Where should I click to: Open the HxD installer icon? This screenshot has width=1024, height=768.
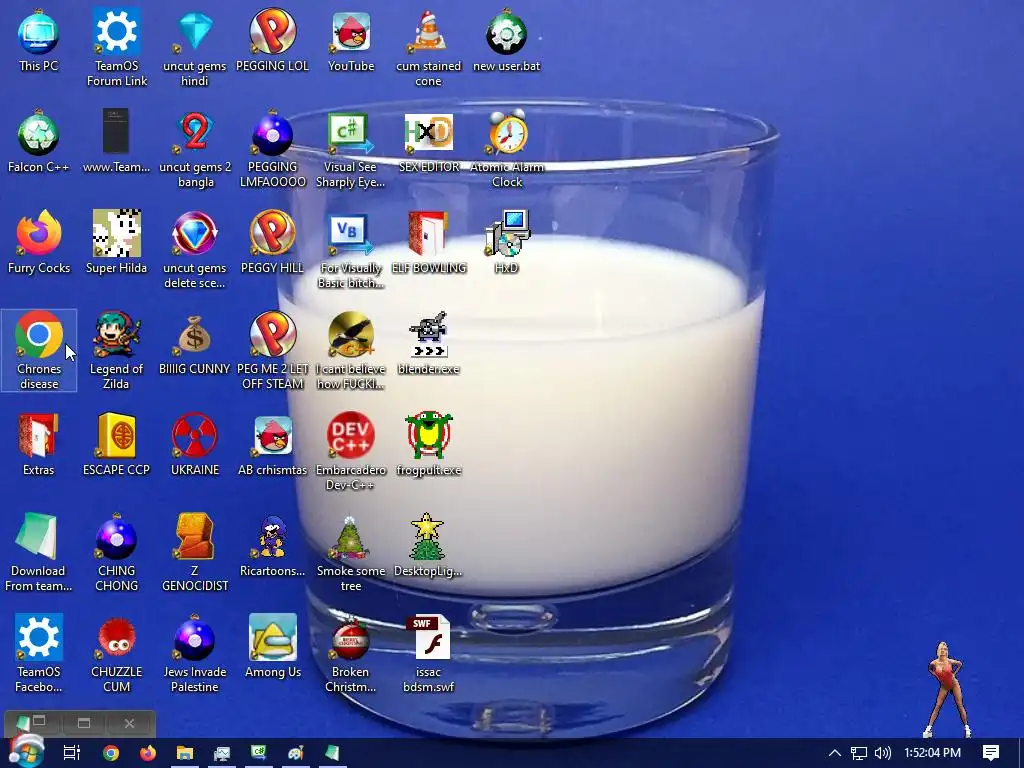tap(507, 242)
